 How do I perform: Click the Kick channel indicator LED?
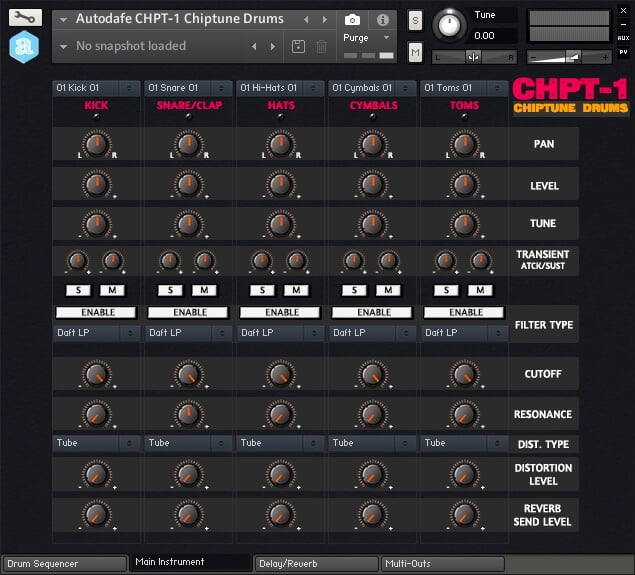coord(96,117)
